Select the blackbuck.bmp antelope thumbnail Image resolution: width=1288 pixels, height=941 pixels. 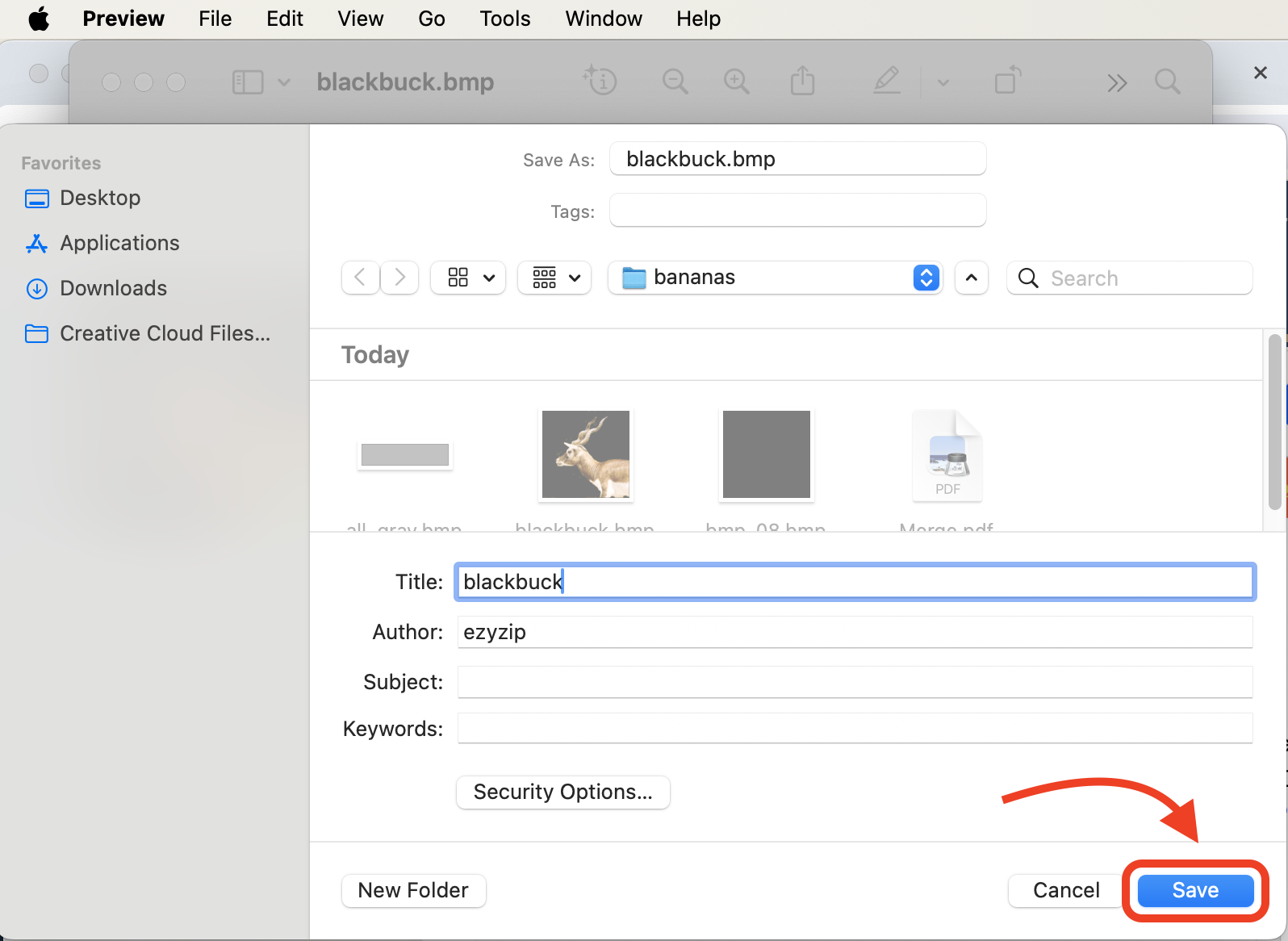click(x=586, y=454)
